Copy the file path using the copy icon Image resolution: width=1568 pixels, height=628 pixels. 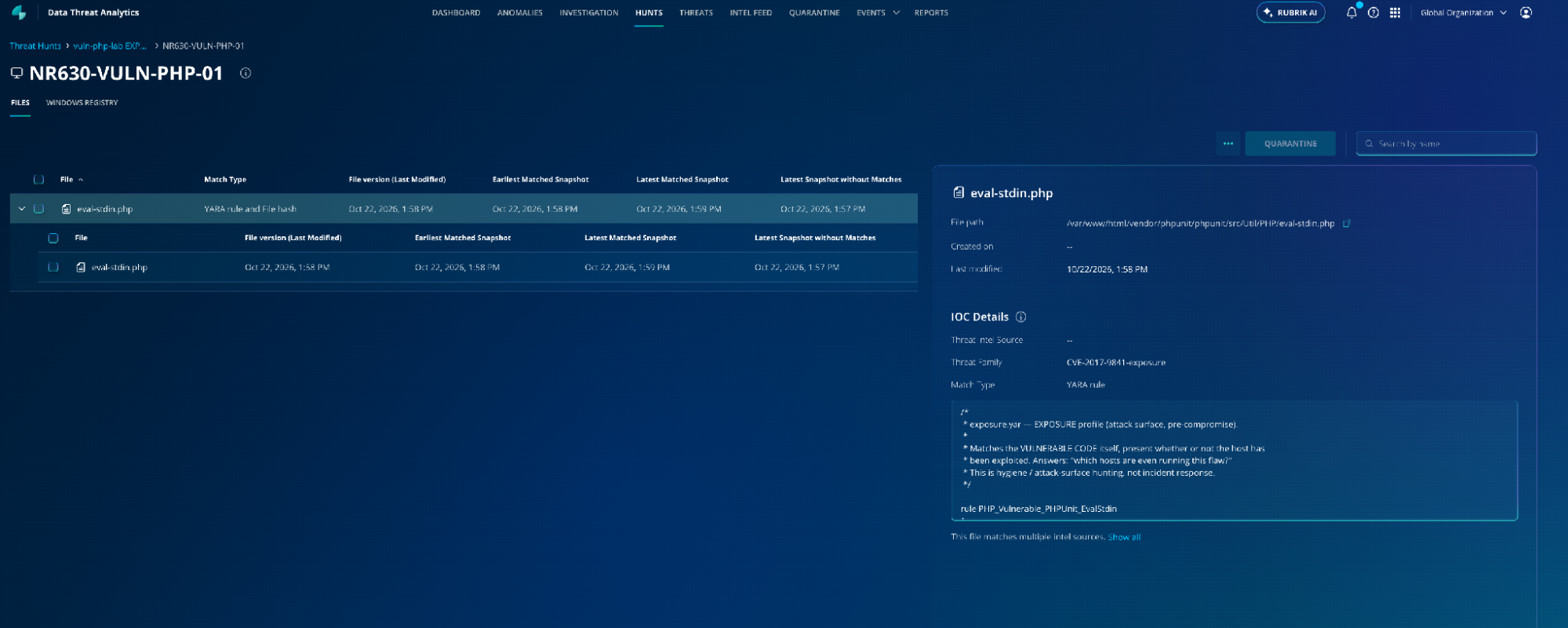click(1347, 224)
